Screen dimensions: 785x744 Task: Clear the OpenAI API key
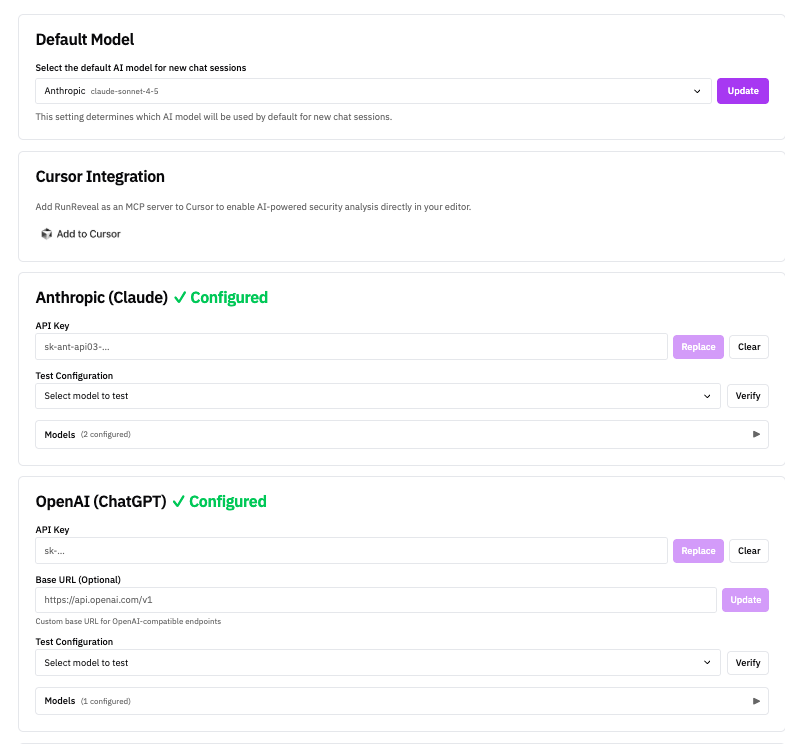748,551
